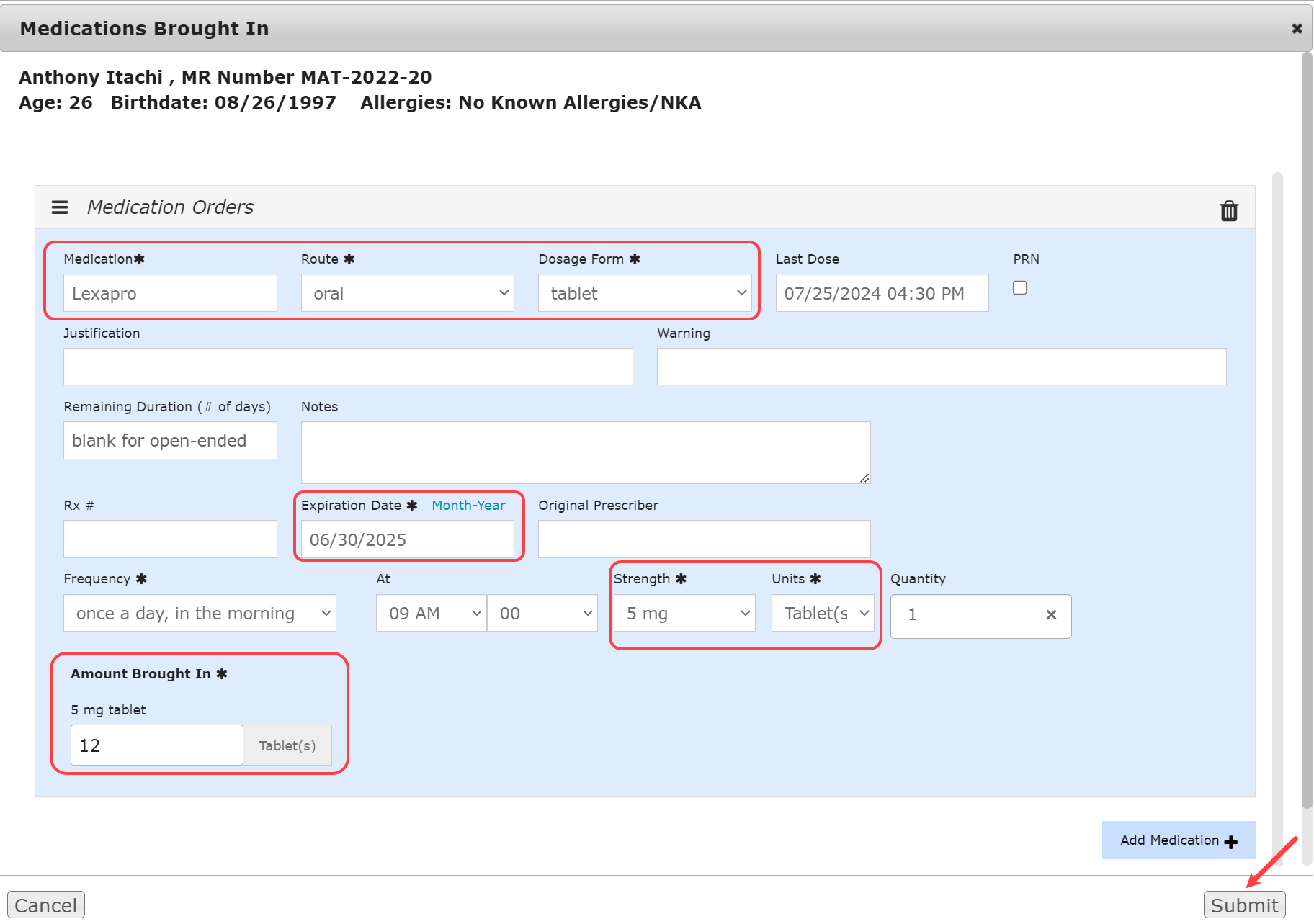Viewport: 1314px width, 924px height.
Task: Click the dialog's vertical scrollbar
Action: (x=1306, y=432)
